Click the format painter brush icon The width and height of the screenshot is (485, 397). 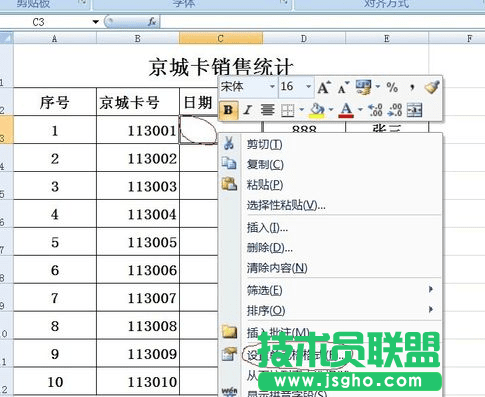[432, 87]
